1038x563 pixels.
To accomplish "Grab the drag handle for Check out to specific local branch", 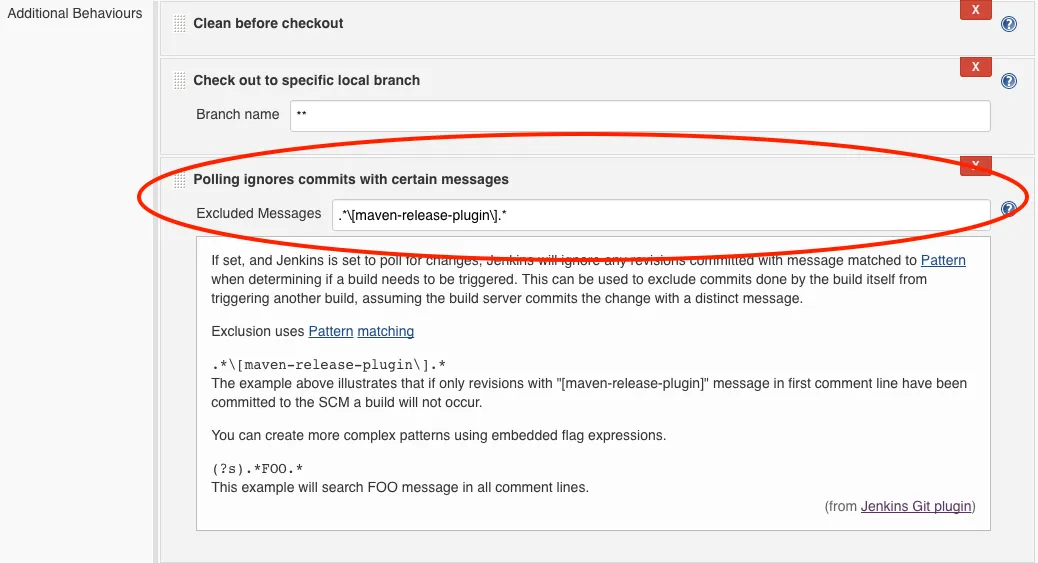I will click(x=180, y=81).
